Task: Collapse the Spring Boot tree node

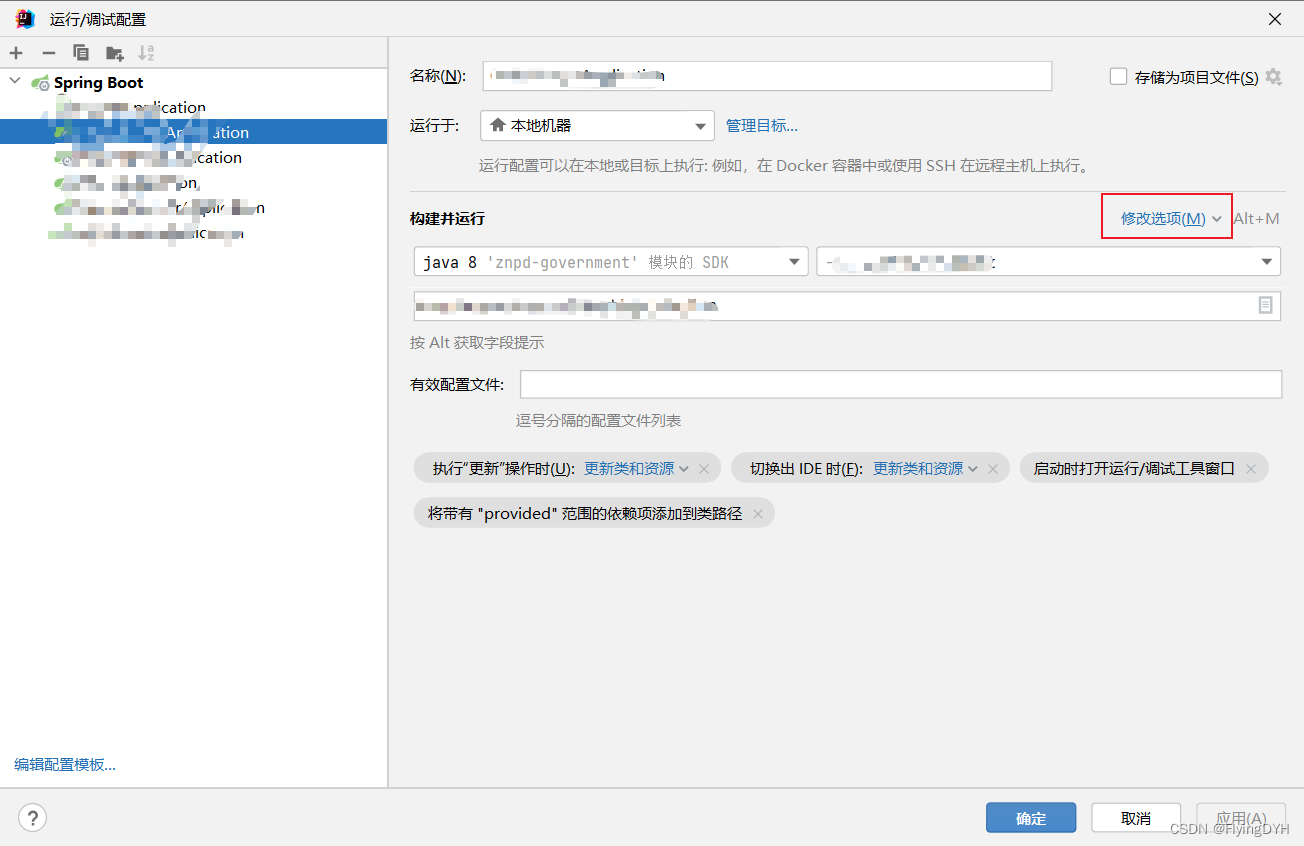Action: [x=14, y=82]
